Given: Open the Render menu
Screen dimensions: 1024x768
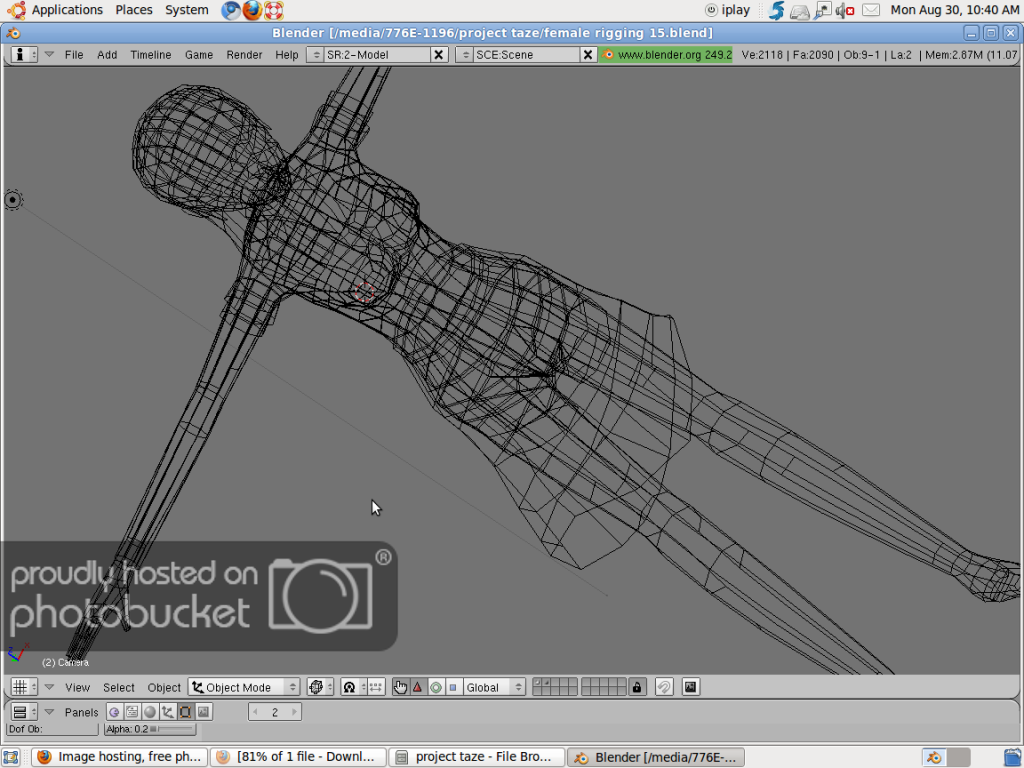Looking at the screenshot, I should (x=244, y=55).
